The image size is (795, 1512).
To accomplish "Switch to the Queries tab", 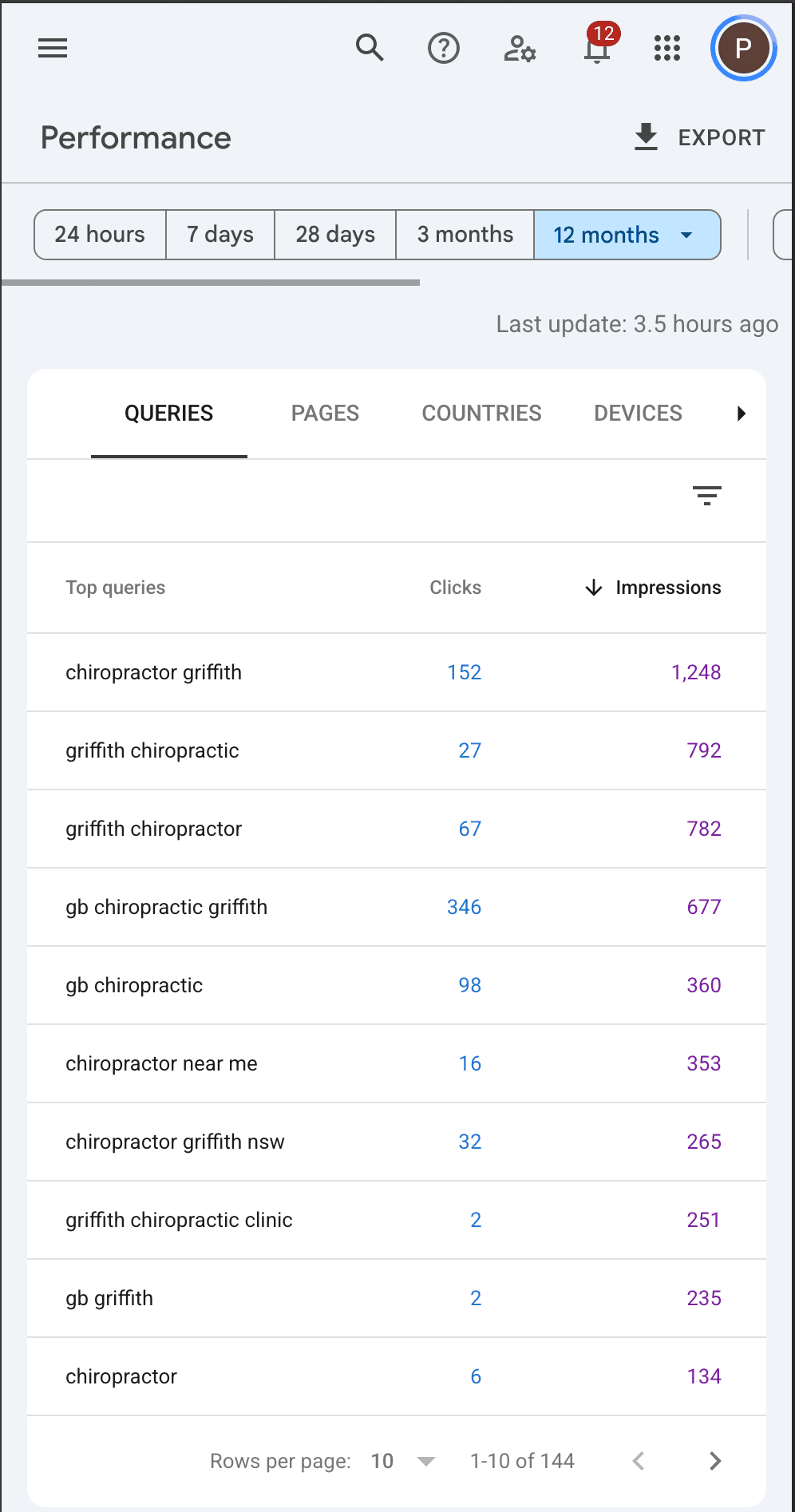I will click(x=169, y=414).
